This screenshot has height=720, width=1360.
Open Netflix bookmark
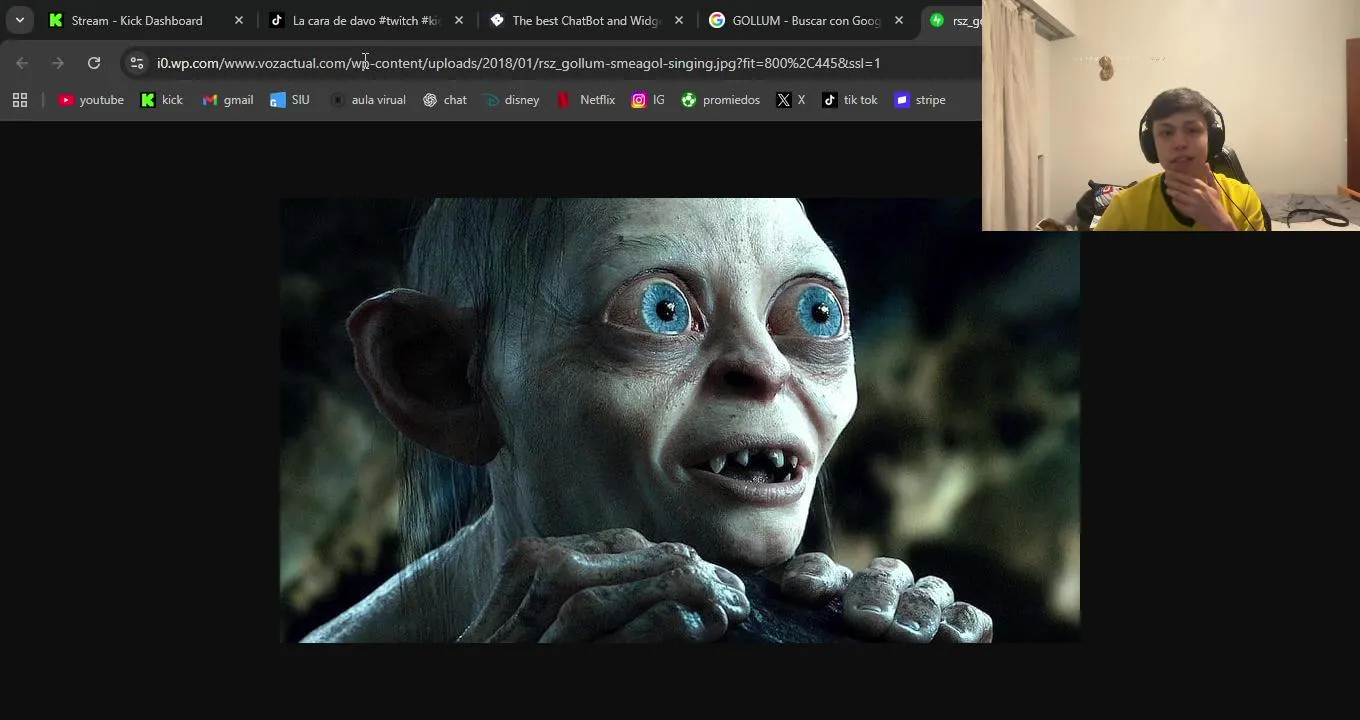click(586, 100)
